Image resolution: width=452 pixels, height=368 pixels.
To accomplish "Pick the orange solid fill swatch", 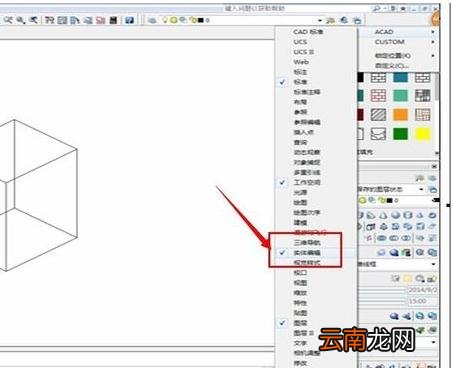I will 400,115.
